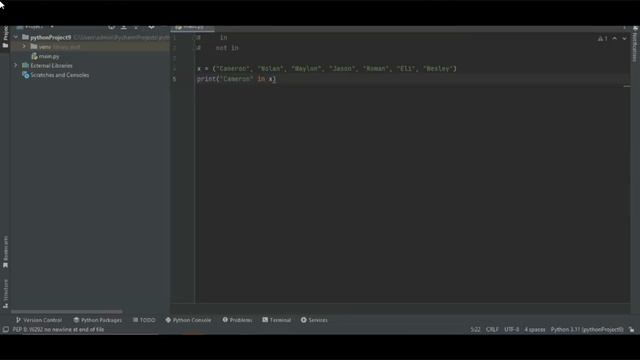The image size is (640, 360).
Task: Click the "Jason" string in tuple
Action: (342, 69)
